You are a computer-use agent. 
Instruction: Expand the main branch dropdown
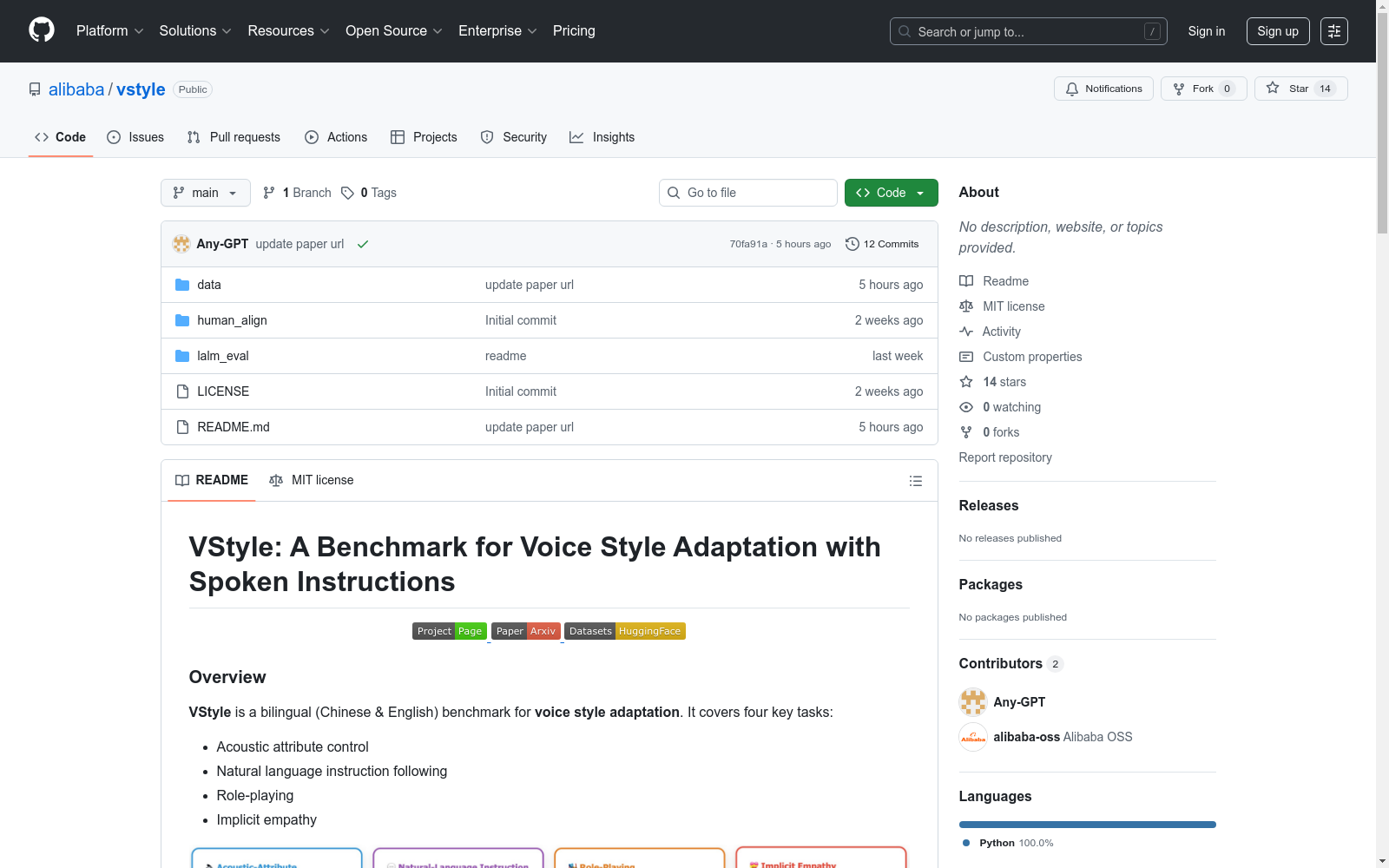click(x=205, y=193)
